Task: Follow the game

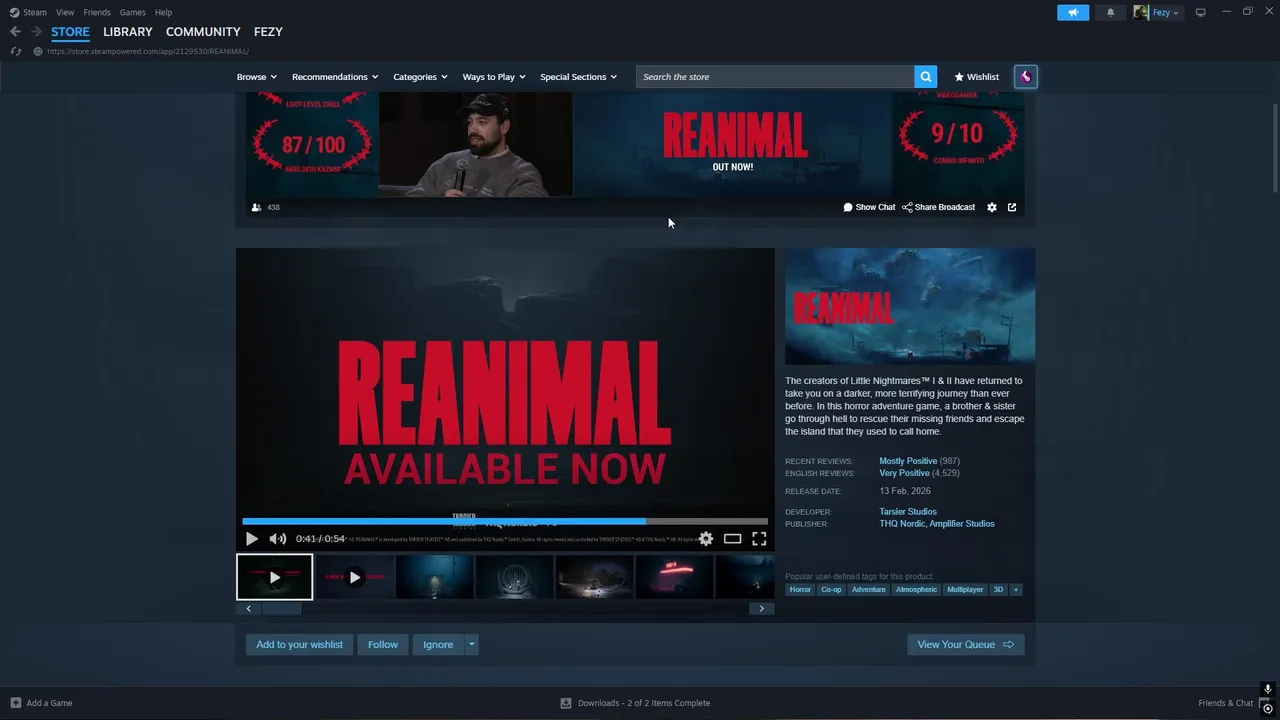Action: tap(383, 645)
